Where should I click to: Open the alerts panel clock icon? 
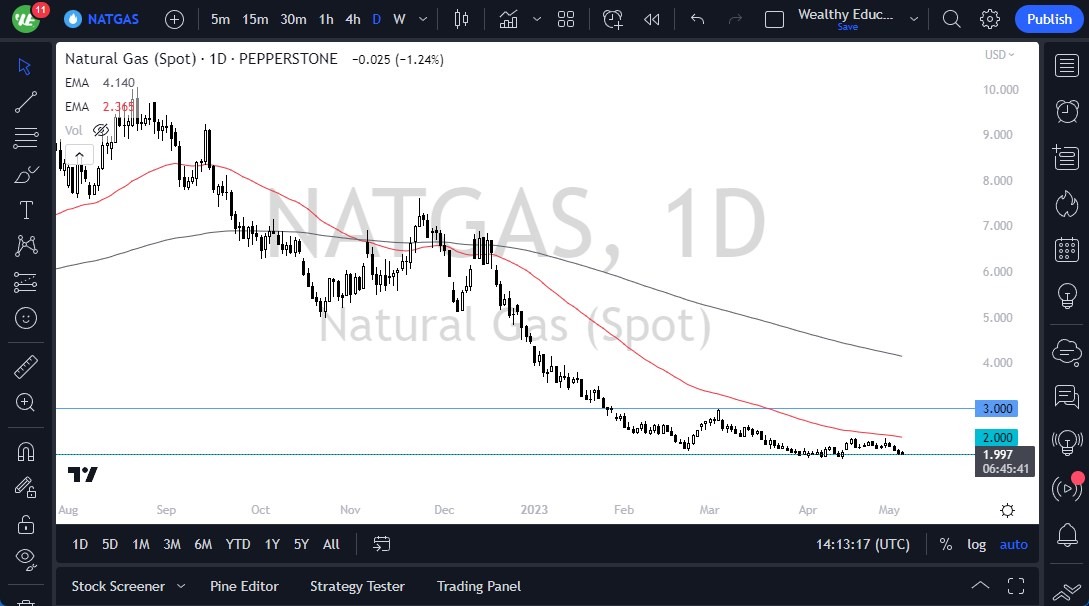coord(1067,111)
